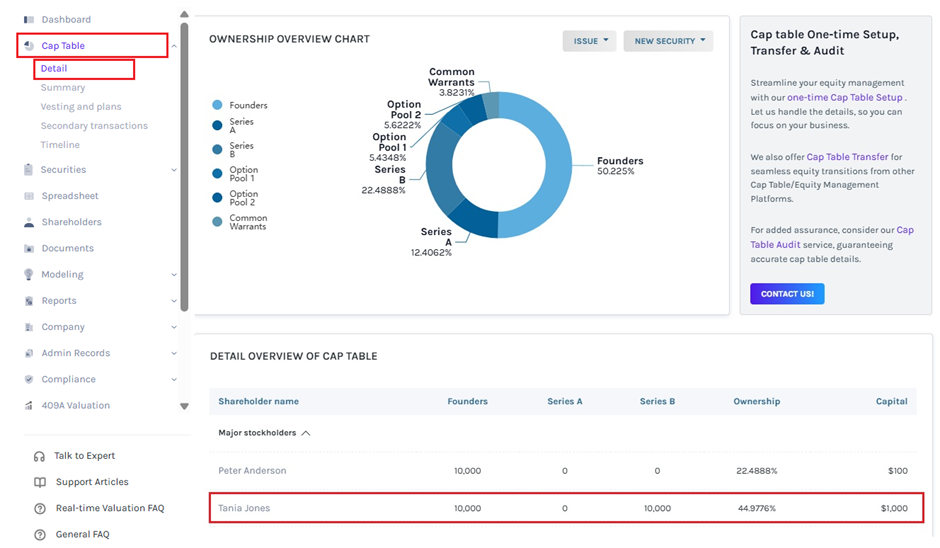
Task: Click the Dashboard icon in sidebar
Action: coord(28,20)
